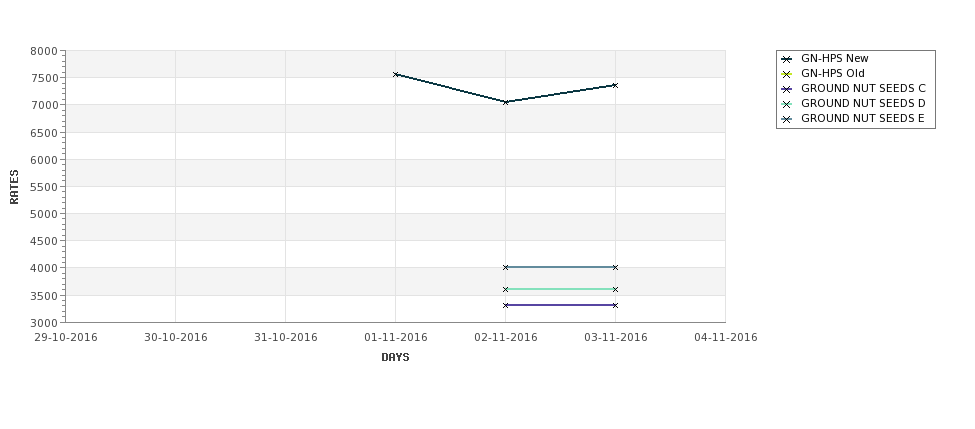The image size is (975, 429).
Task: Click the GROUND NUT SEEDS E legend label
Action: click(x=862, y=118)
